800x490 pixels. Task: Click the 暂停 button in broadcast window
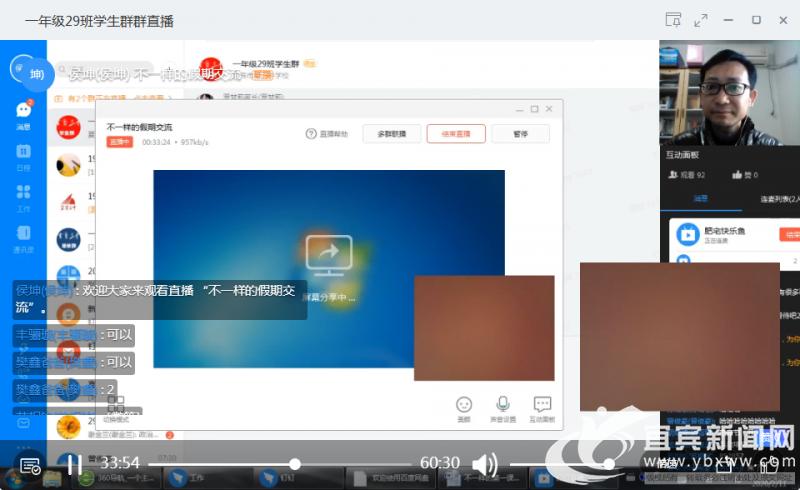(520, 134)
